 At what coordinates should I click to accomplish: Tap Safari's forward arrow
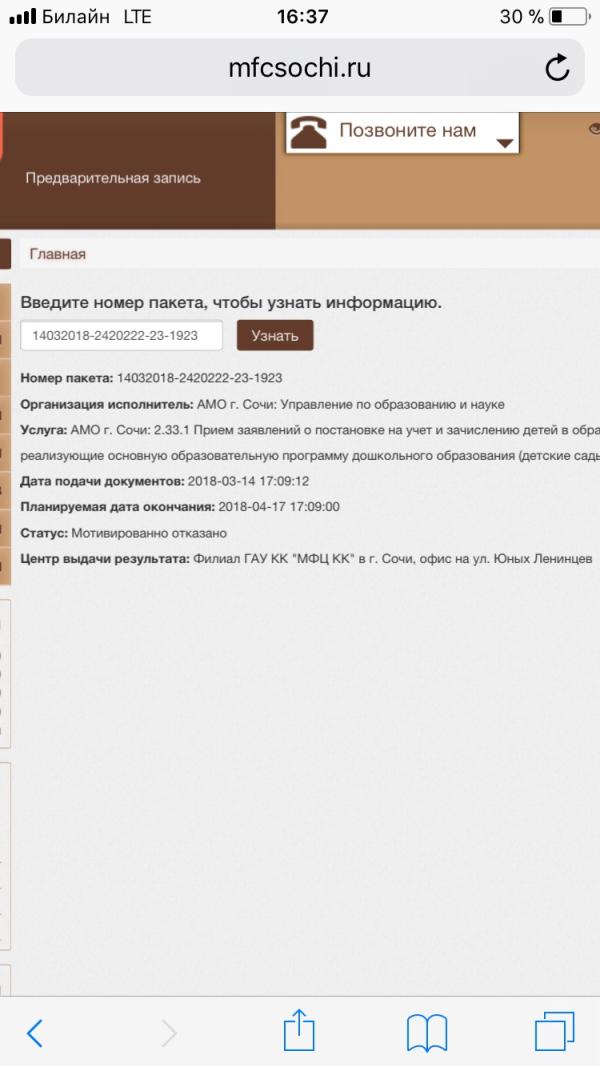(169, 1032)
